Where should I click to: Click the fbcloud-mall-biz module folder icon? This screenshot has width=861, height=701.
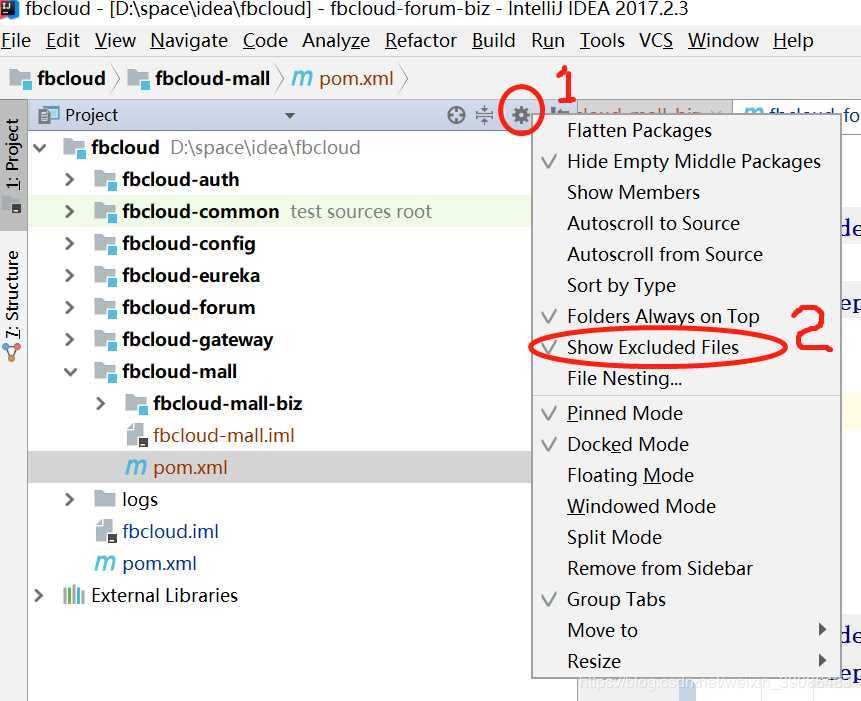tap(136, 403)
